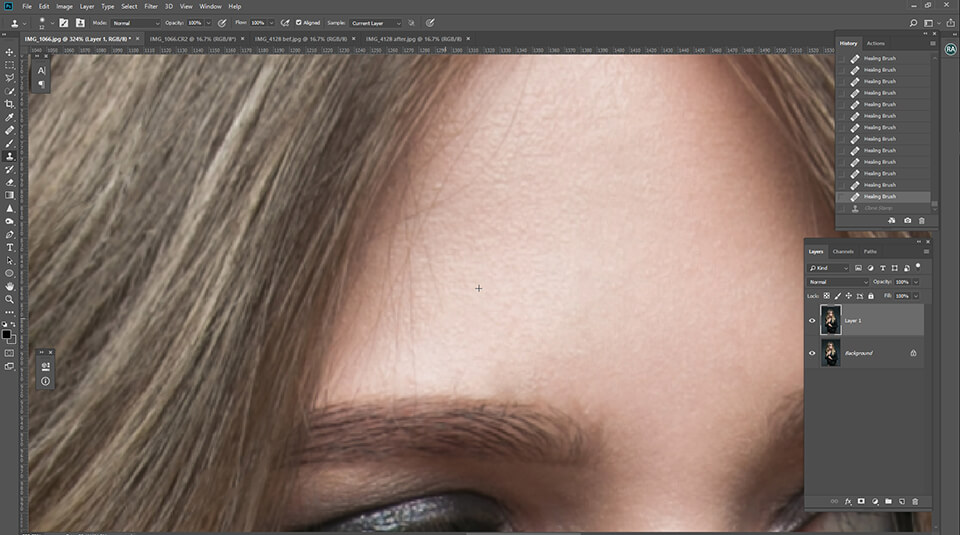Open the Kind filter dropdown in Layers
This screenshot has width=960, height=535.
pyautogui.click(x=828, y=268)
